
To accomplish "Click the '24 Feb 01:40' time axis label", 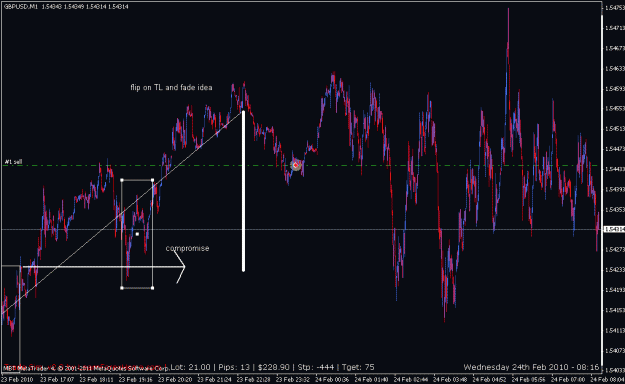I will tap(371, 380).
